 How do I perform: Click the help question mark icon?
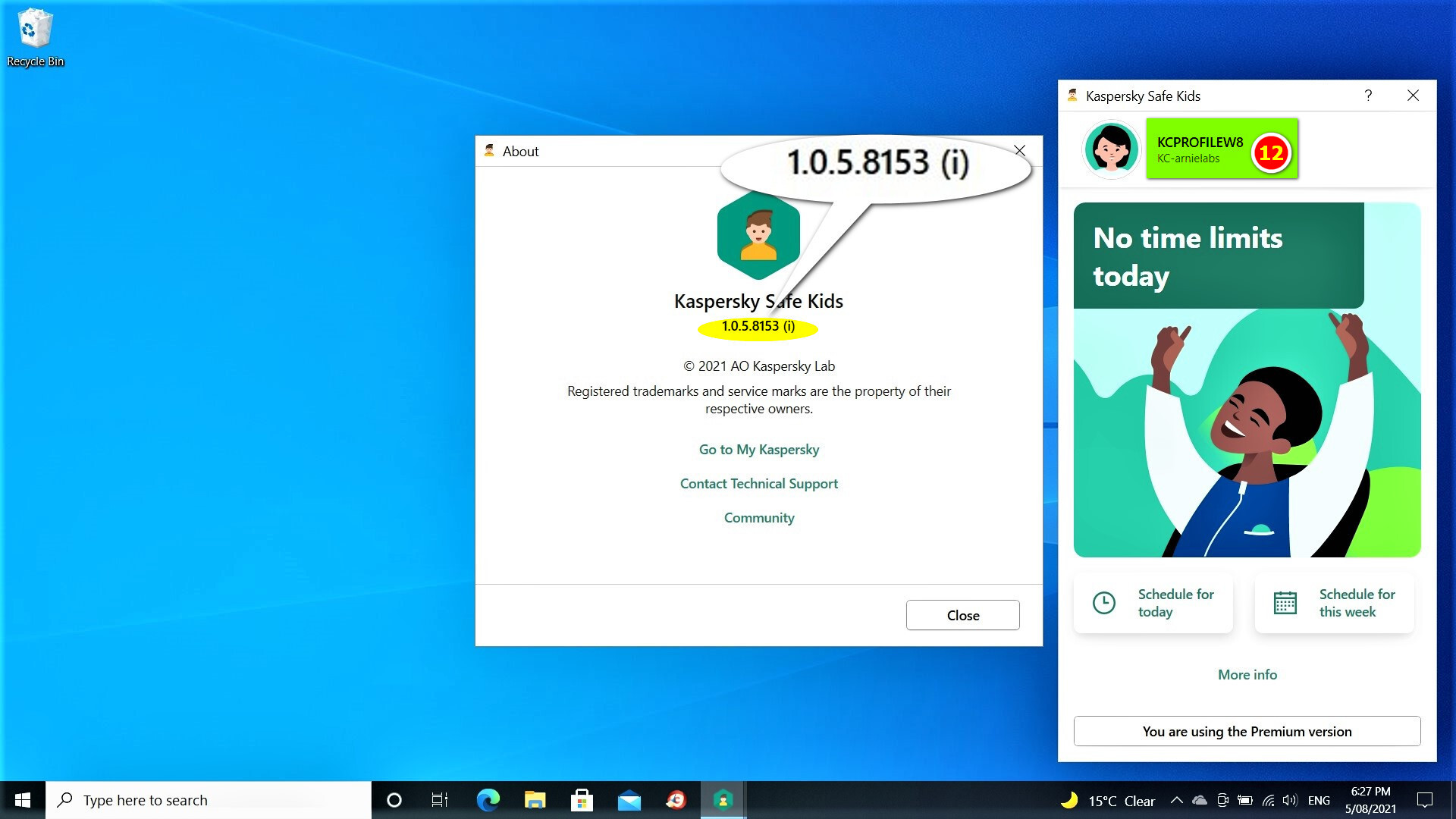point(1368,96)
